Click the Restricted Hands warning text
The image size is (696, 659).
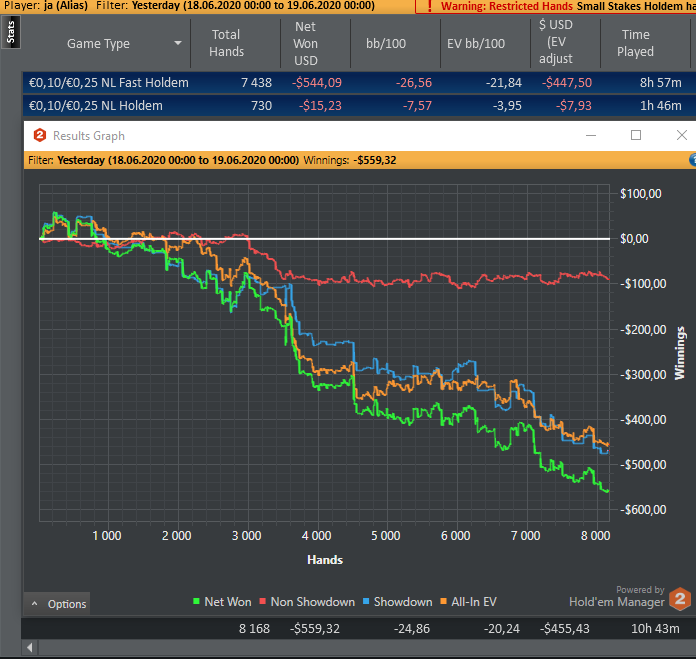click(x=507, y=6)
